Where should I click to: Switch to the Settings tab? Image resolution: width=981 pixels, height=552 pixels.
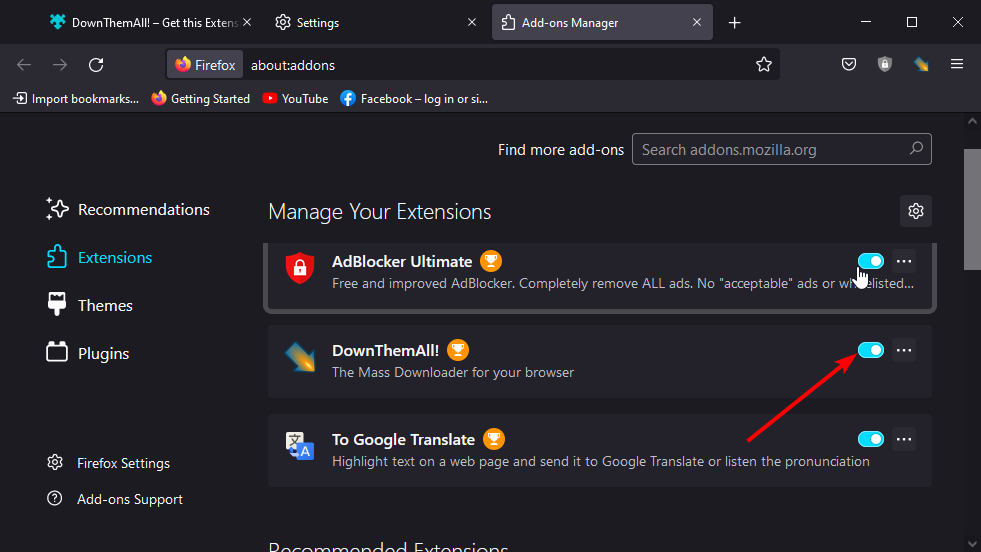tap(375, 23)
